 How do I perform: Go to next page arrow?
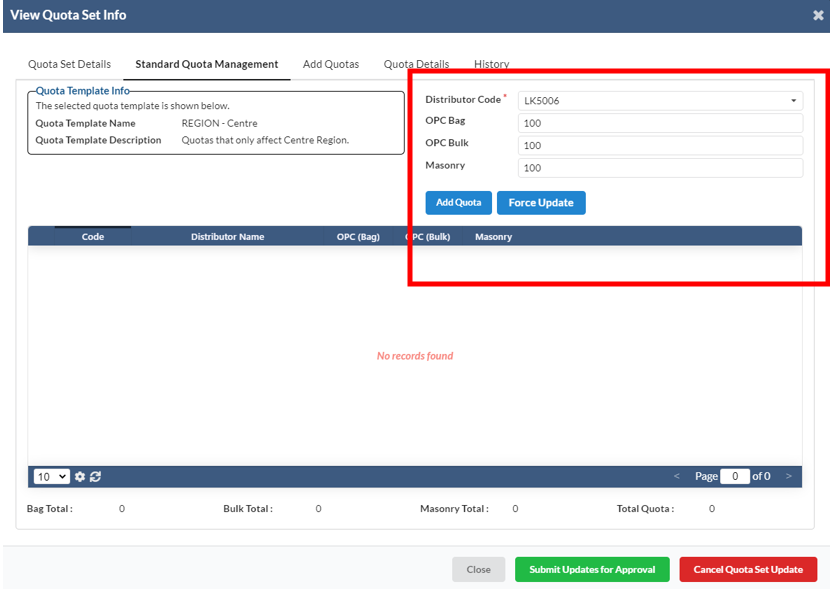[789, 476]
